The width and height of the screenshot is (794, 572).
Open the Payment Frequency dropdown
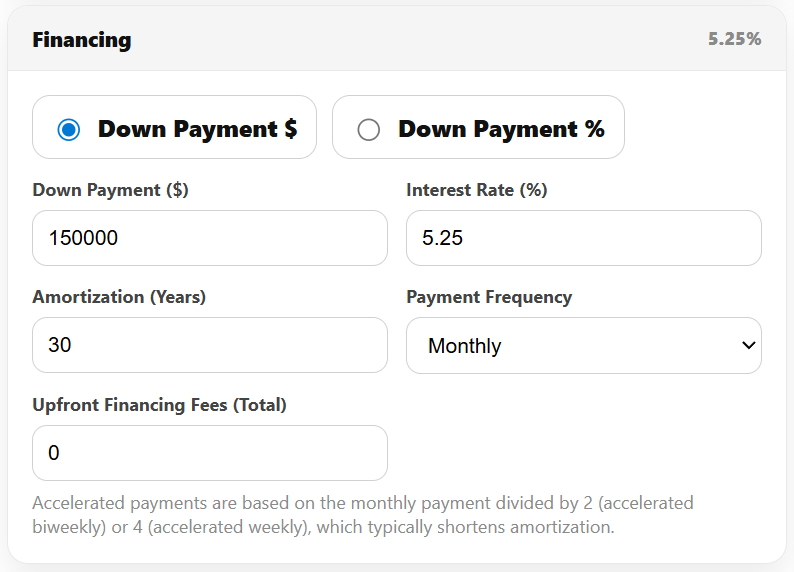click(583, 346)
